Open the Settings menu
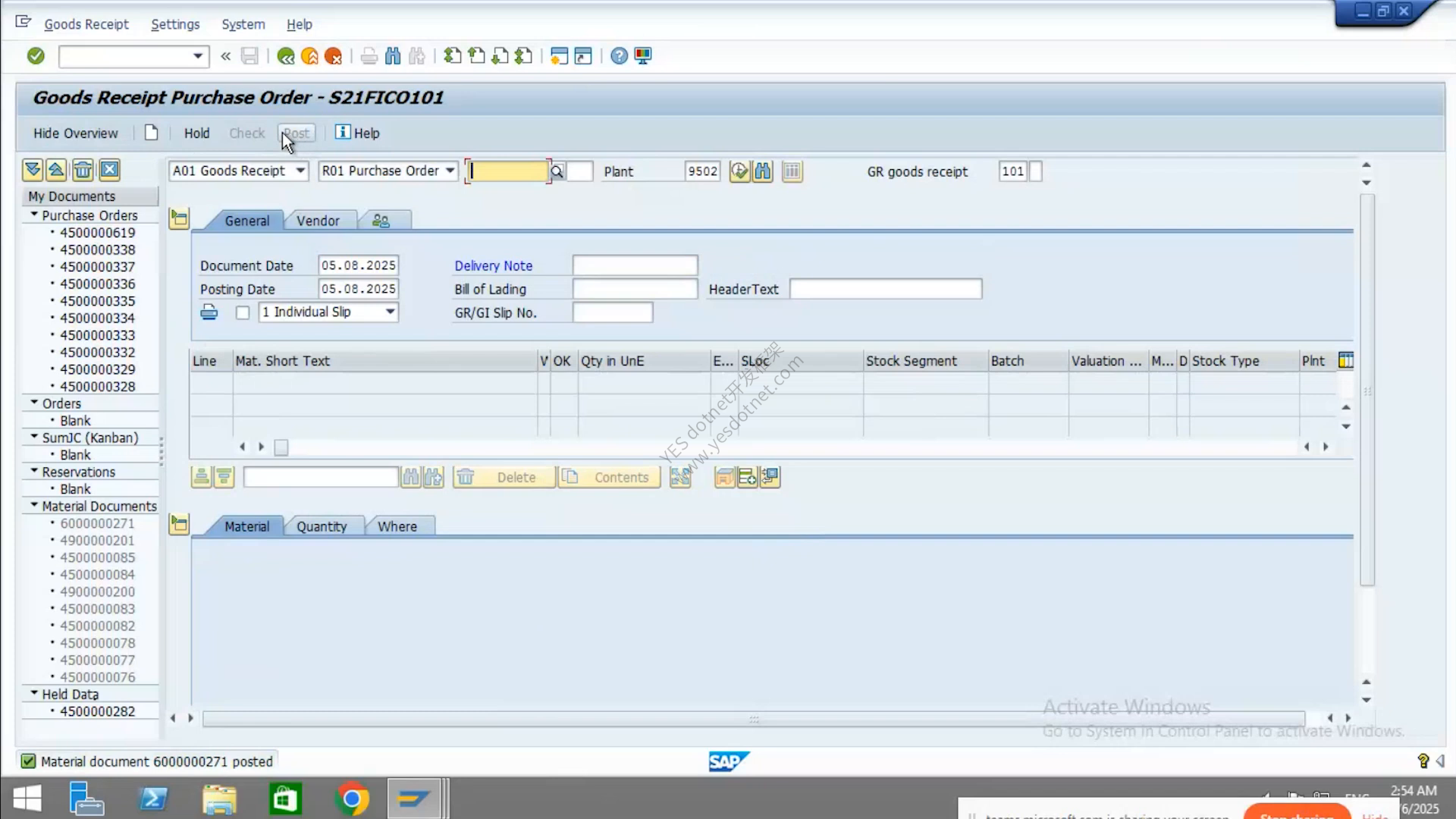Image resolution: width=1456 pixels, height=819 pixels. [x=175, y=24]
